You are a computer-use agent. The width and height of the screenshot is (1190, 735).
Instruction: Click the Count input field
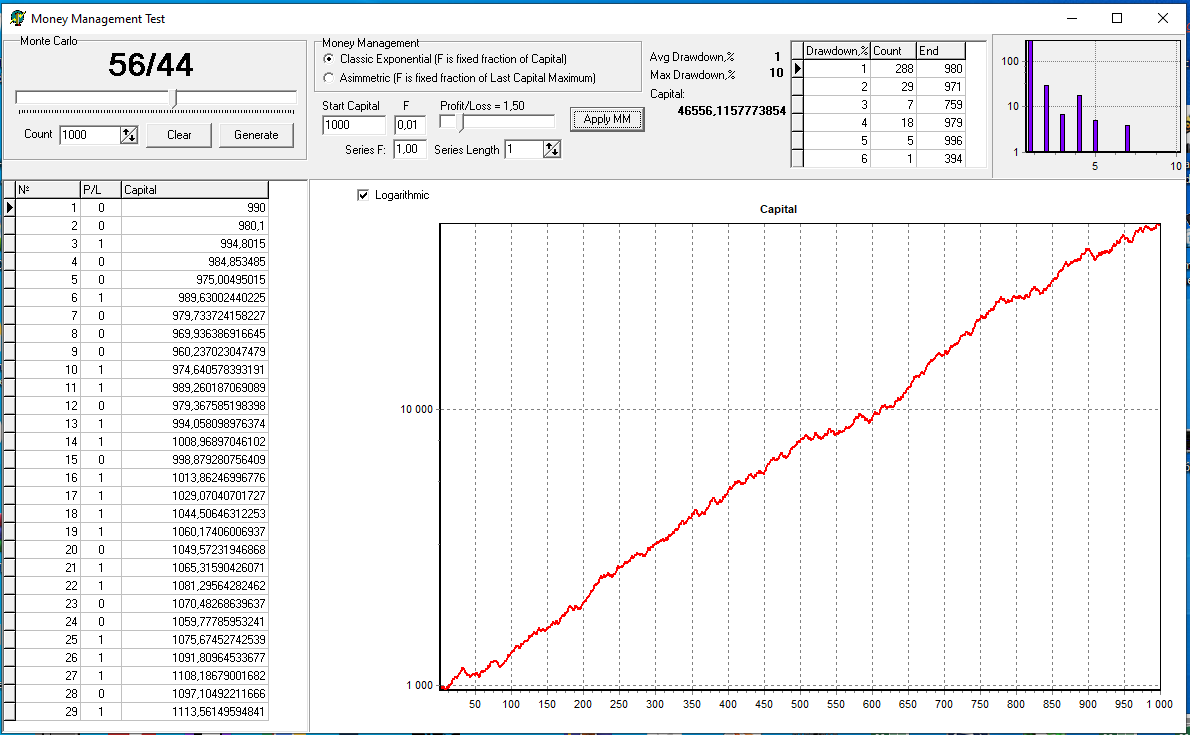click(x=90, y=135)
